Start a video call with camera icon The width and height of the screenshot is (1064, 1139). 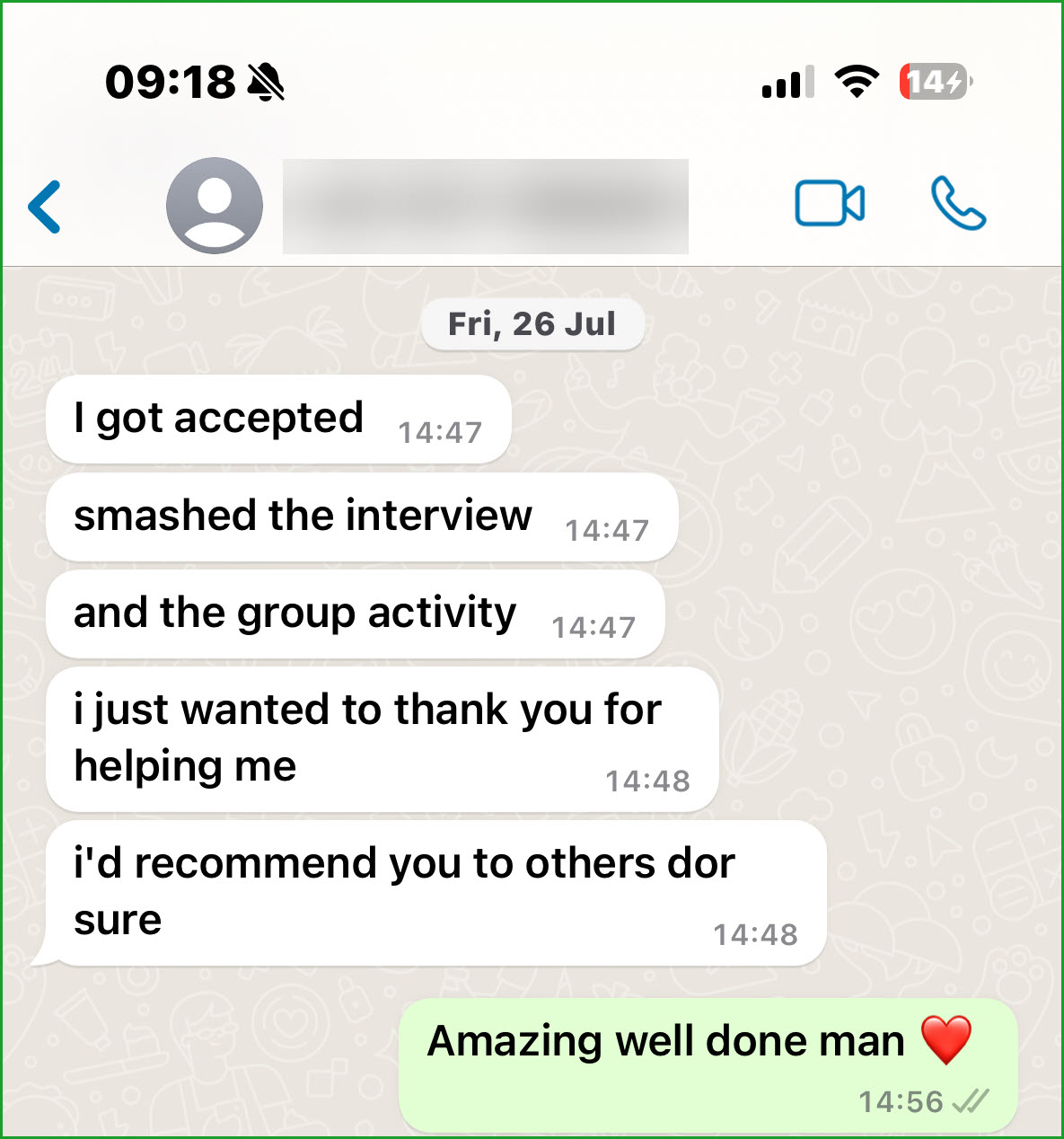click(x=830, y=203)
